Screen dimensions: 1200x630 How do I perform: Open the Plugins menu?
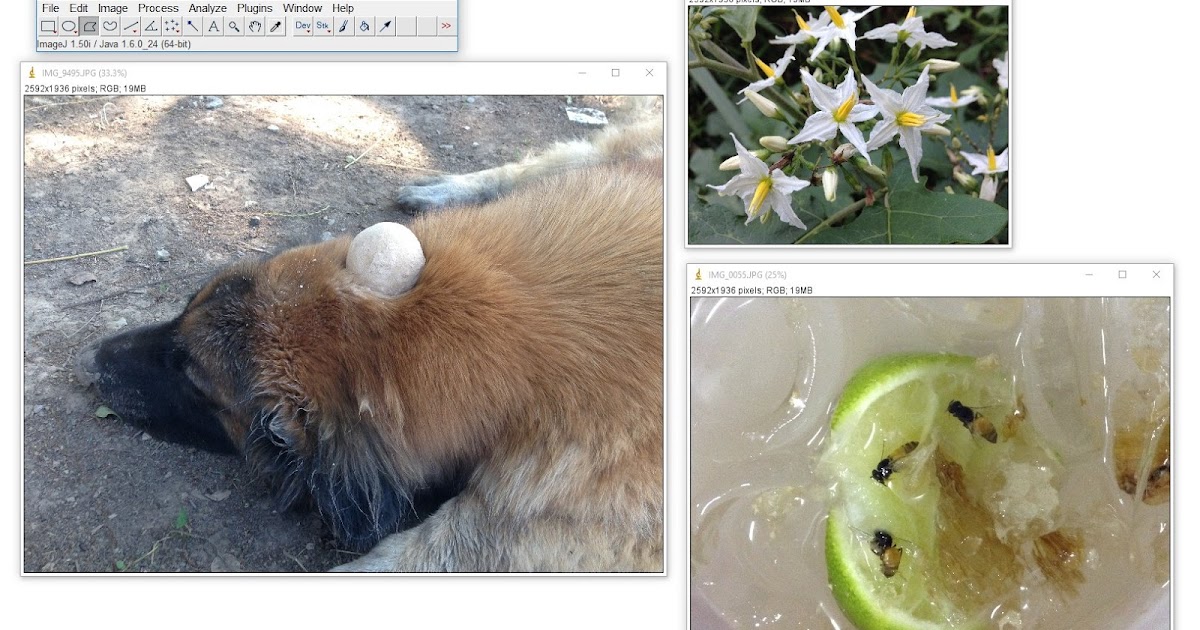click(x=254, y=8)
